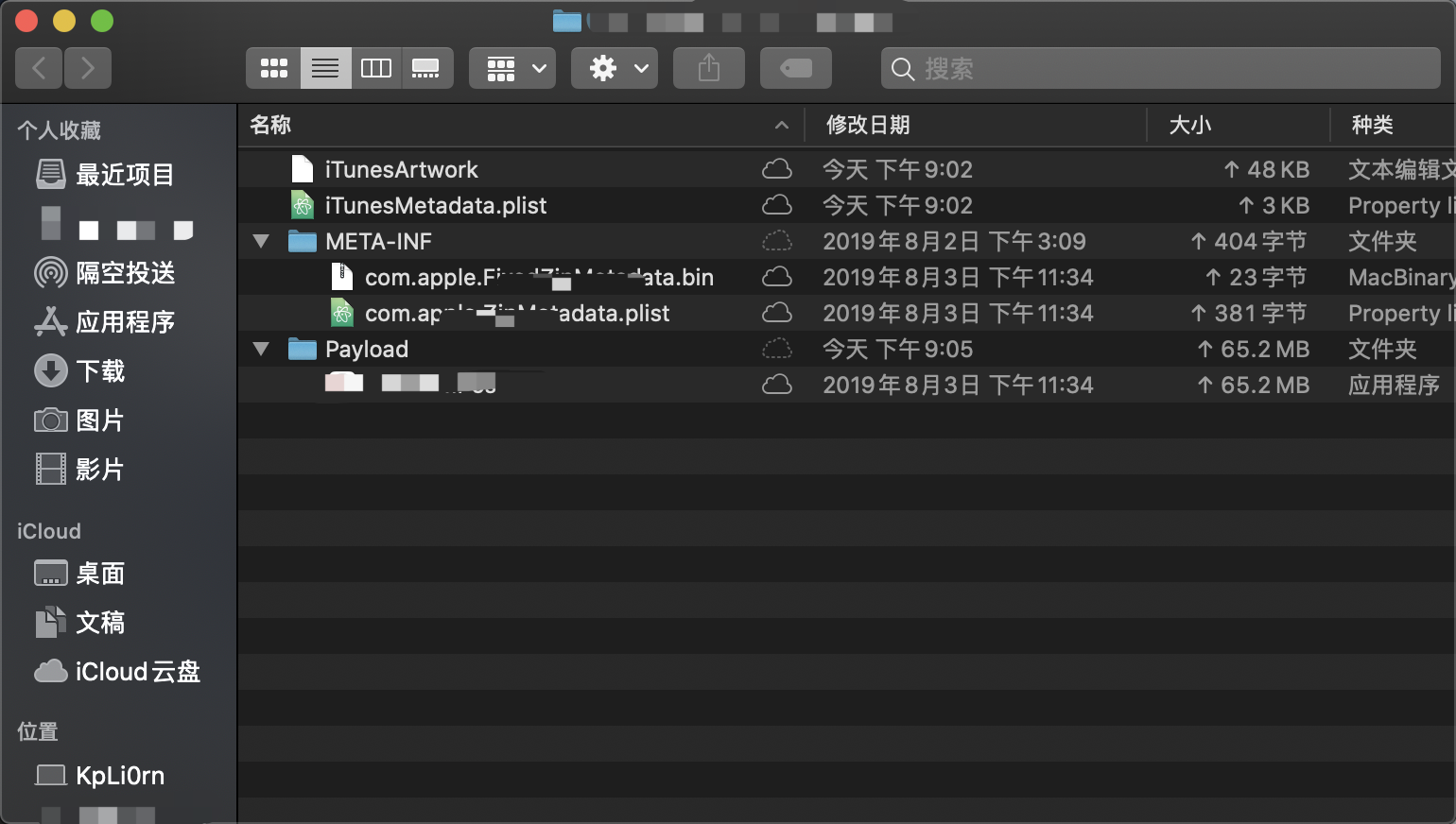
Task: Click the Share toolbar button
Action: [709, 68]
